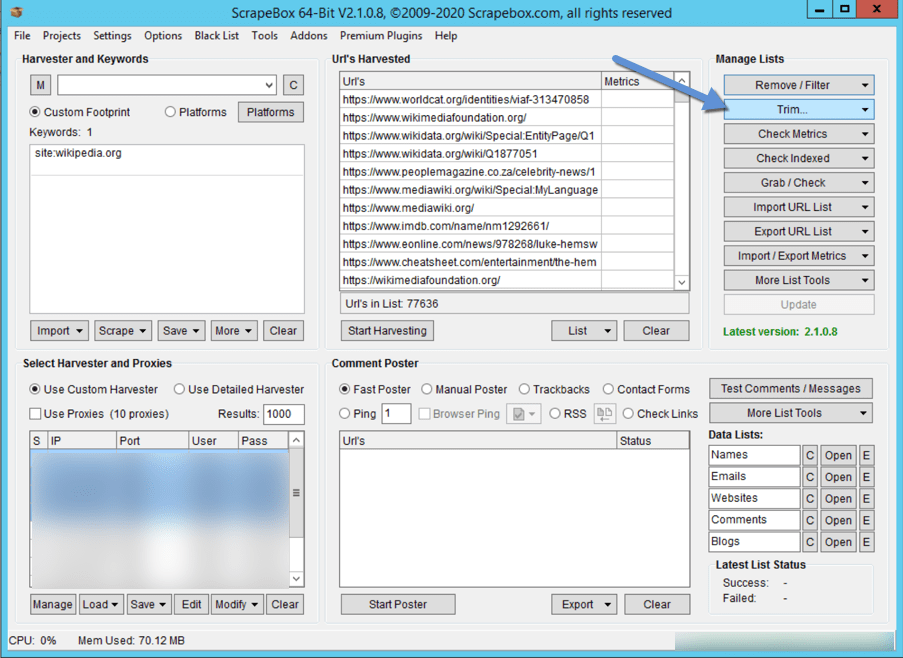The image size is (903, 658).
Task: Open the Premium Plugins menu
Action: (381, 36)
